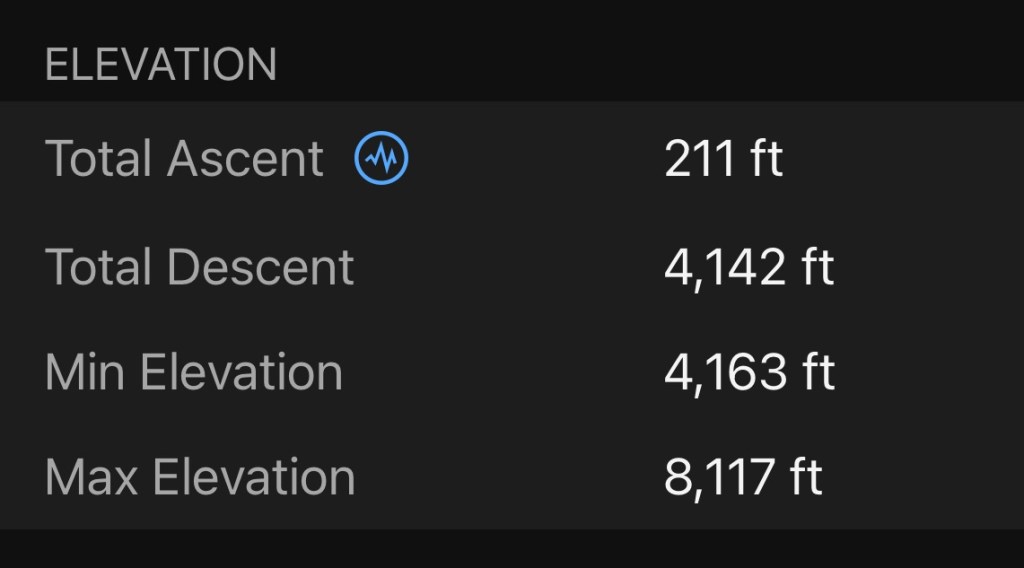Image resolution: width=1024 pixels, height=568 pixels.
Task: Tap the word "Elevation" in Min Elevation label
Action: pyautogui.click(x=241, y=372)
